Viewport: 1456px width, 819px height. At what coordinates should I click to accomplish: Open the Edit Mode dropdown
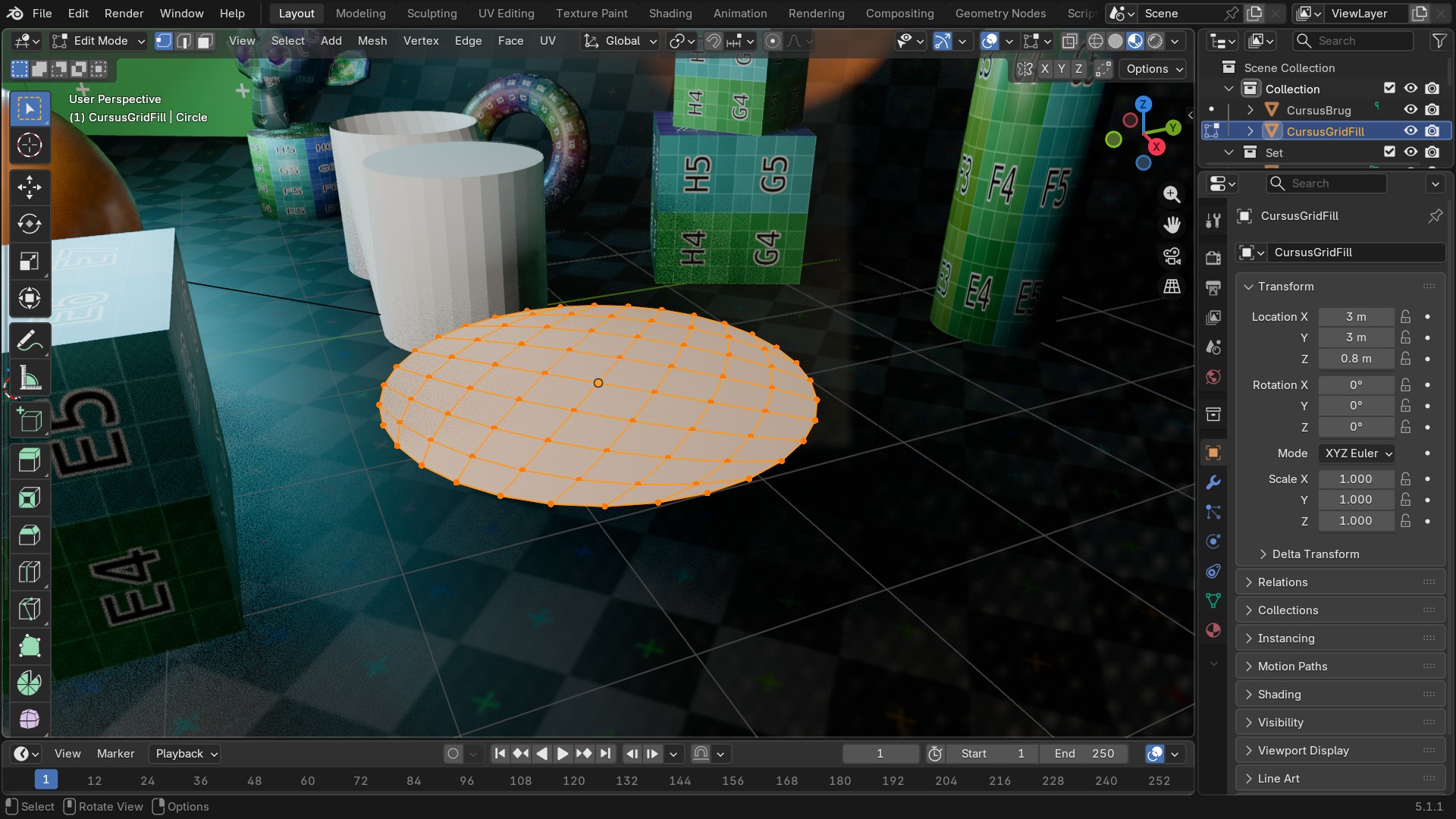click(x=99, y=41)
